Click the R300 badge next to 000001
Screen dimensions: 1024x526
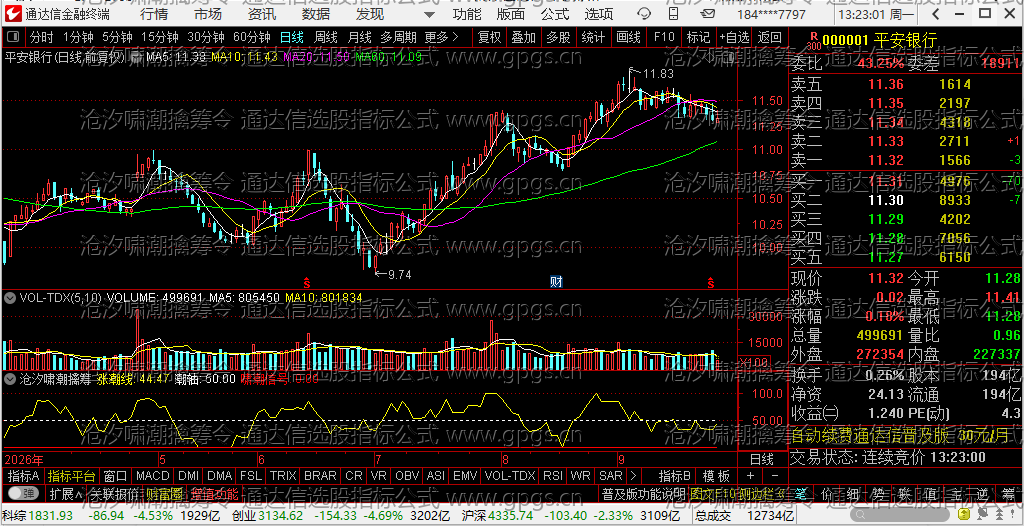point(813,41)
